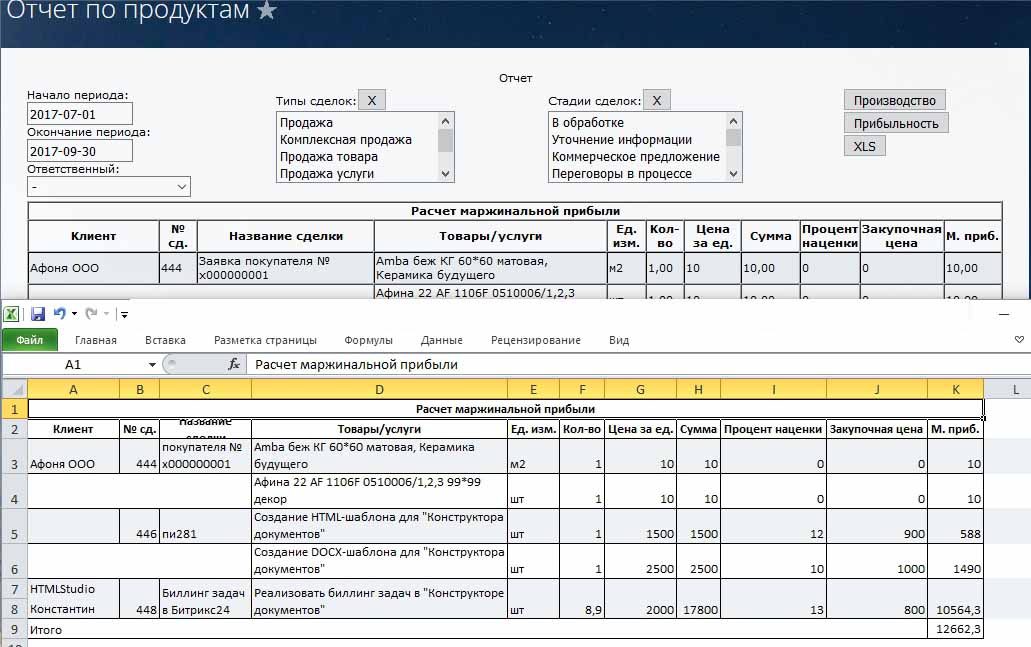
Task: Open the undo history dropdown arrow
Action: (x=74, y=315)
